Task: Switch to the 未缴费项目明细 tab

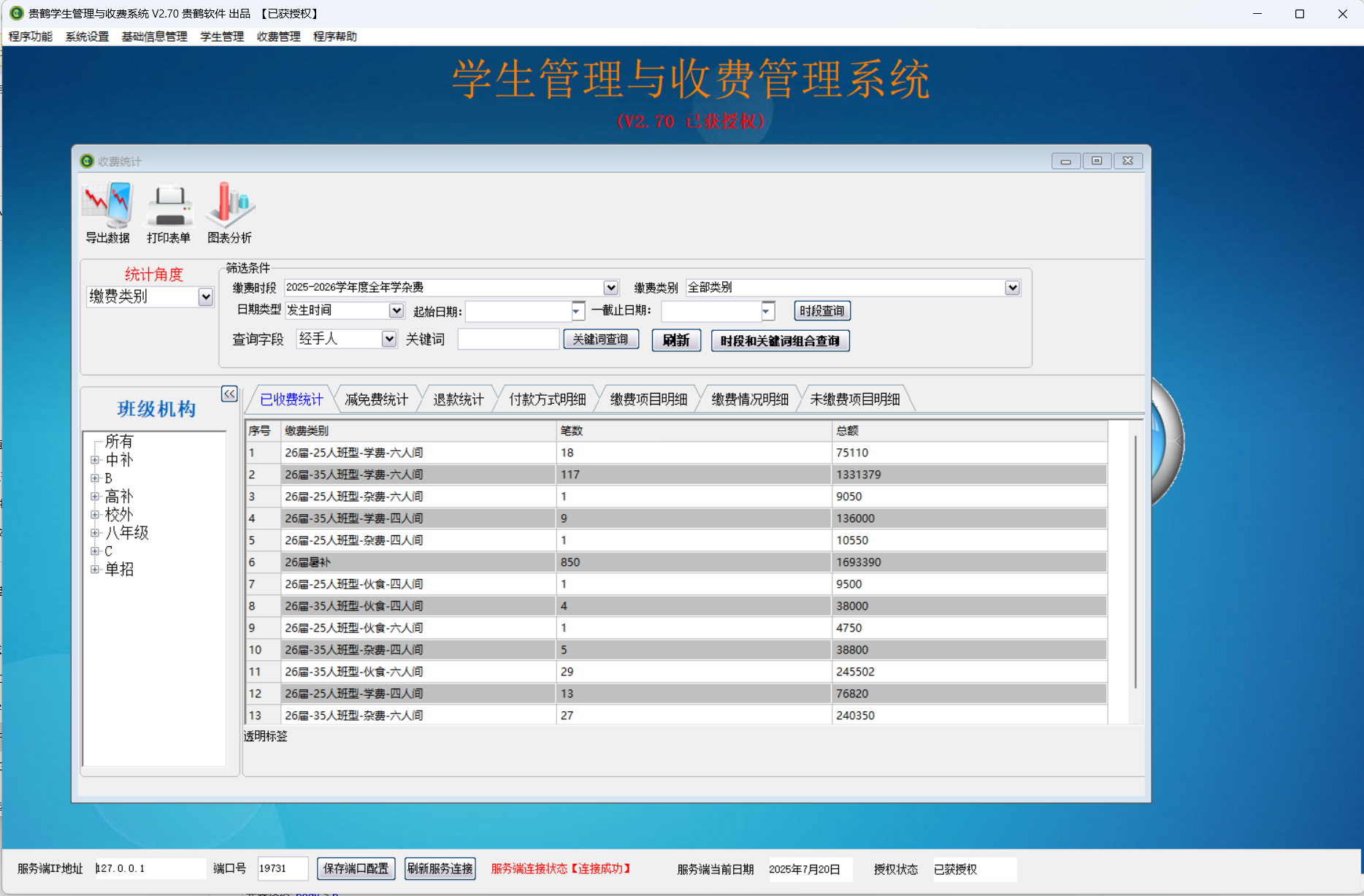Action: click(x=856, y=399)
